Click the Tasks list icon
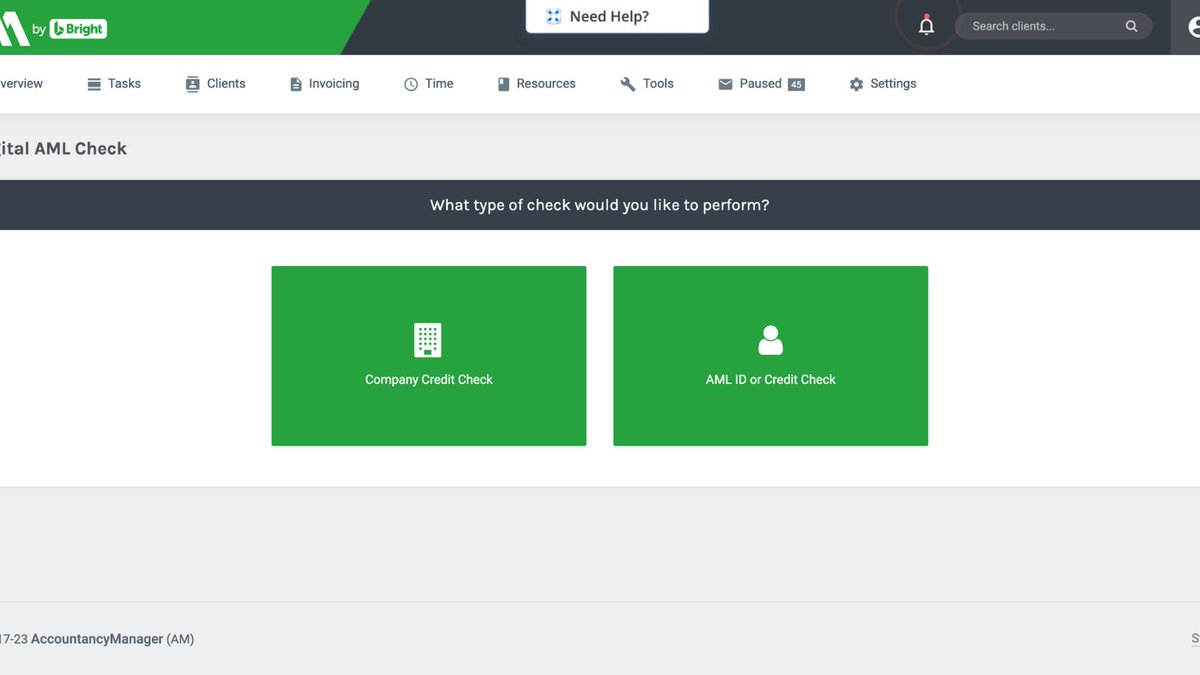Image resolution: width=1200 pixels, height=675 pixels. pos(94,84)
